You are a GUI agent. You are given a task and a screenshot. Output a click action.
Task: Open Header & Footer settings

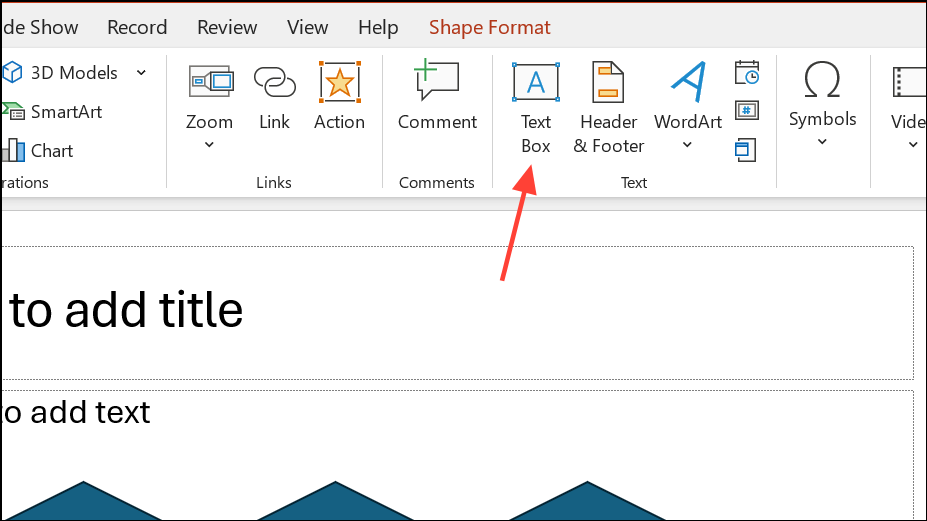(x=608, y=108)
